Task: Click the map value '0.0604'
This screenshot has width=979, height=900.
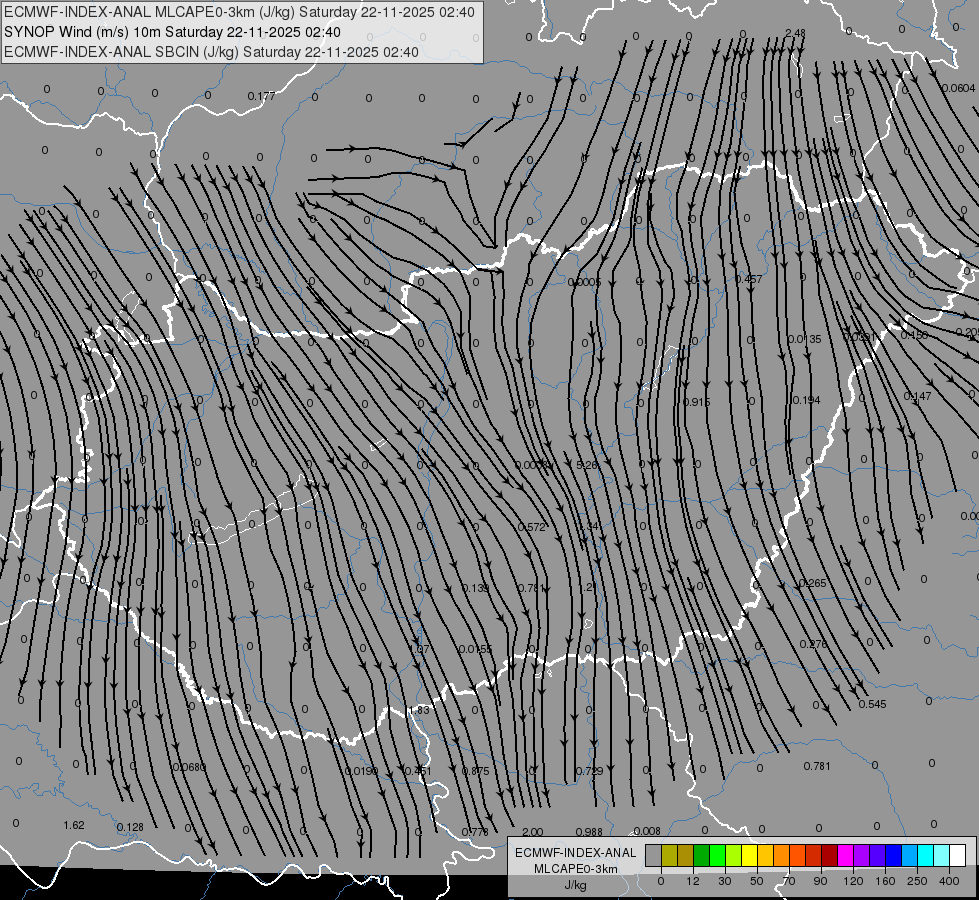Action: click(958, 89)
